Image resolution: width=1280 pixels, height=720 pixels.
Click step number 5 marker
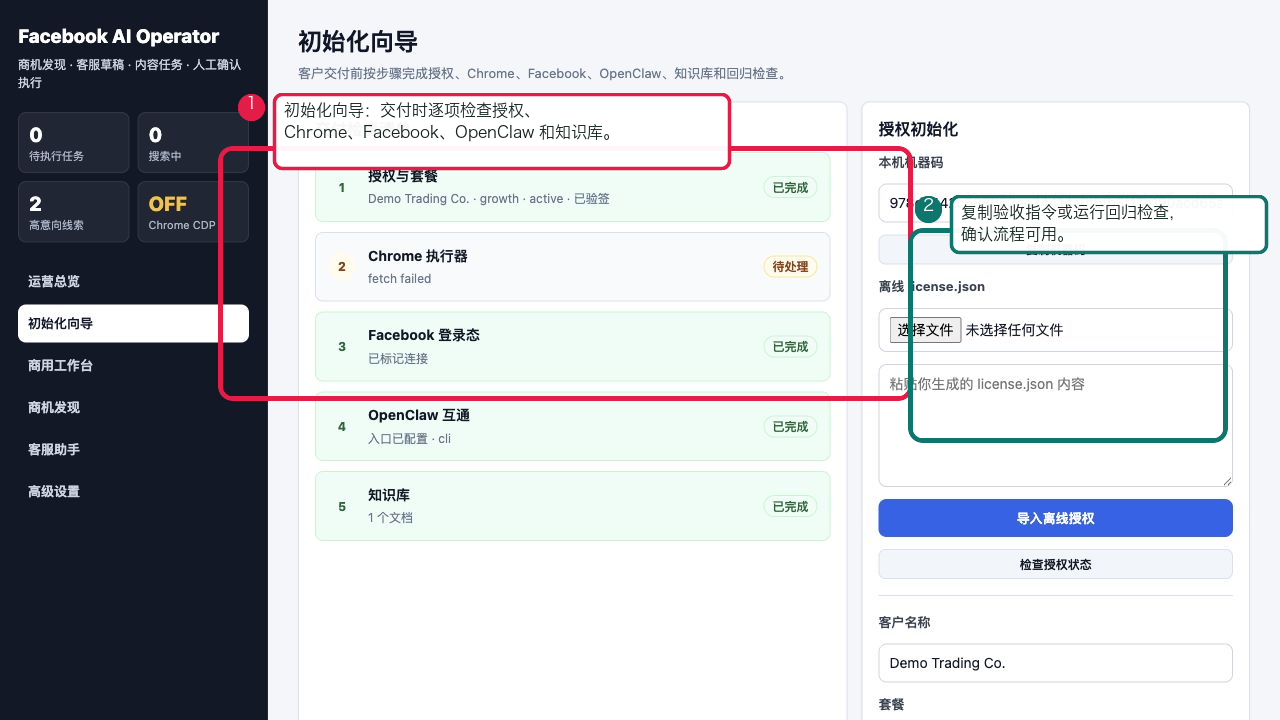342,507
